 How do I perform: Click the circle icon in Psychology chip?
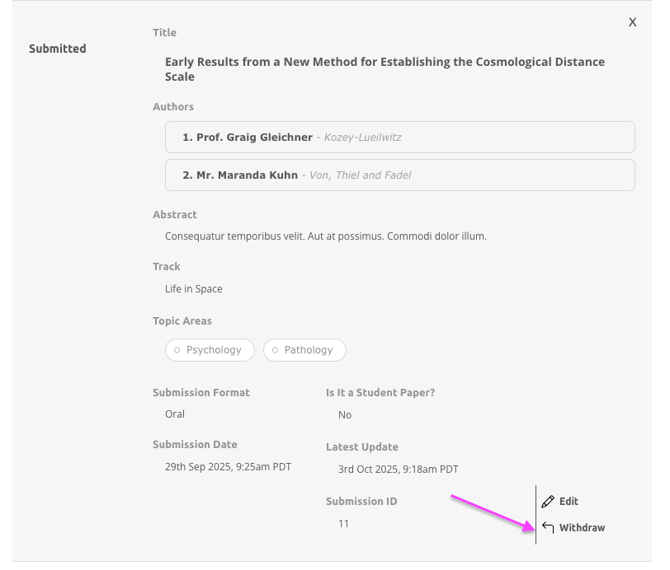point(177,351)
